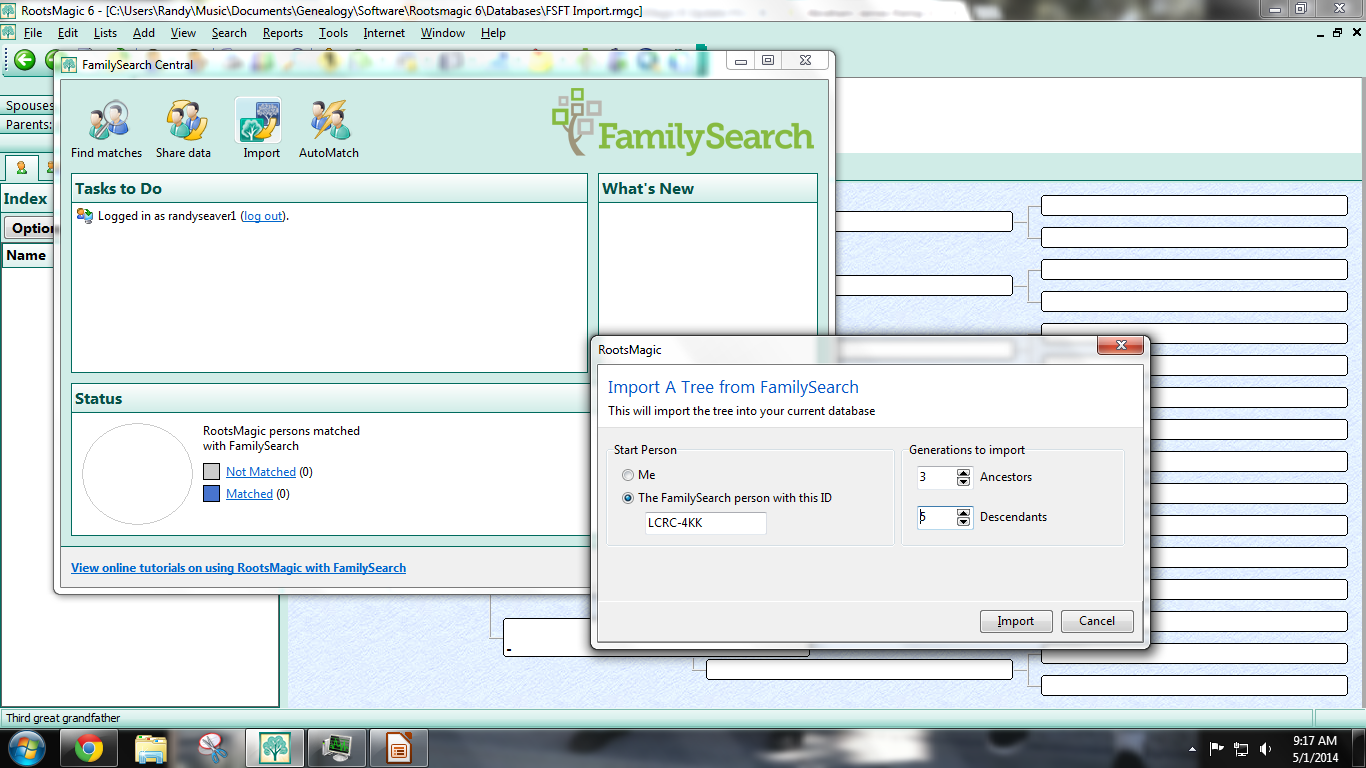Open the Matched link
The width and height of the screenshot is (1366, 768).
pyautogui.click(x=249, y=494)
